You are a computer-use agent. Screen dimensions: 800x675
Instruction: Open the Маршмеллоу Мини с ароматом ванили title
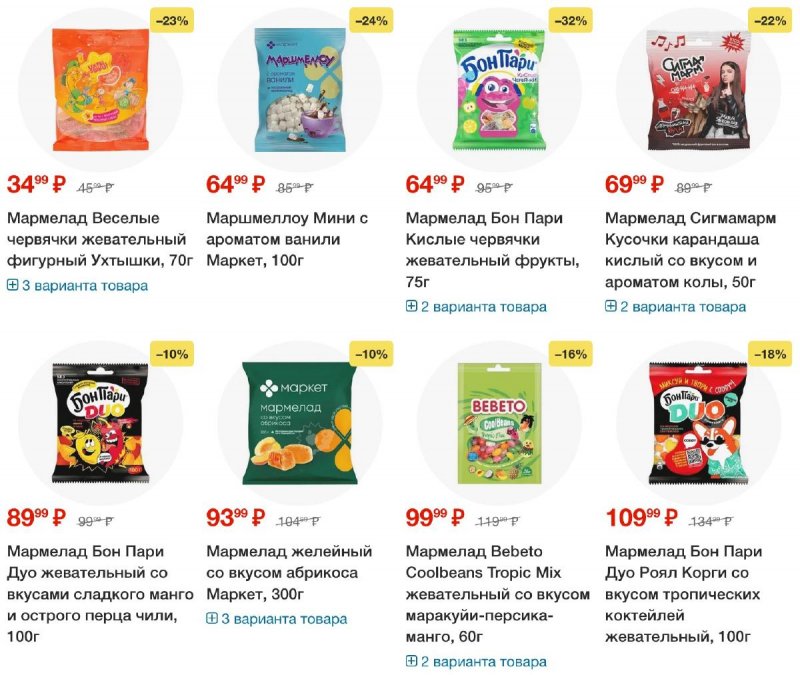(x=287, y=239)
